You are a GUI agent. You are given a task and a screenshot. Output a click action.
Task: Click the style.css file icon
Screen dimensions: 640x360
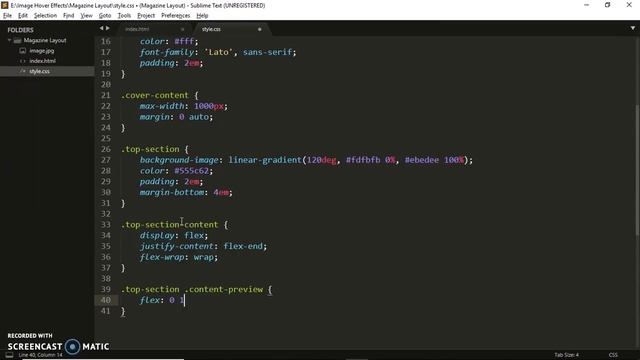tap(22, 71)
